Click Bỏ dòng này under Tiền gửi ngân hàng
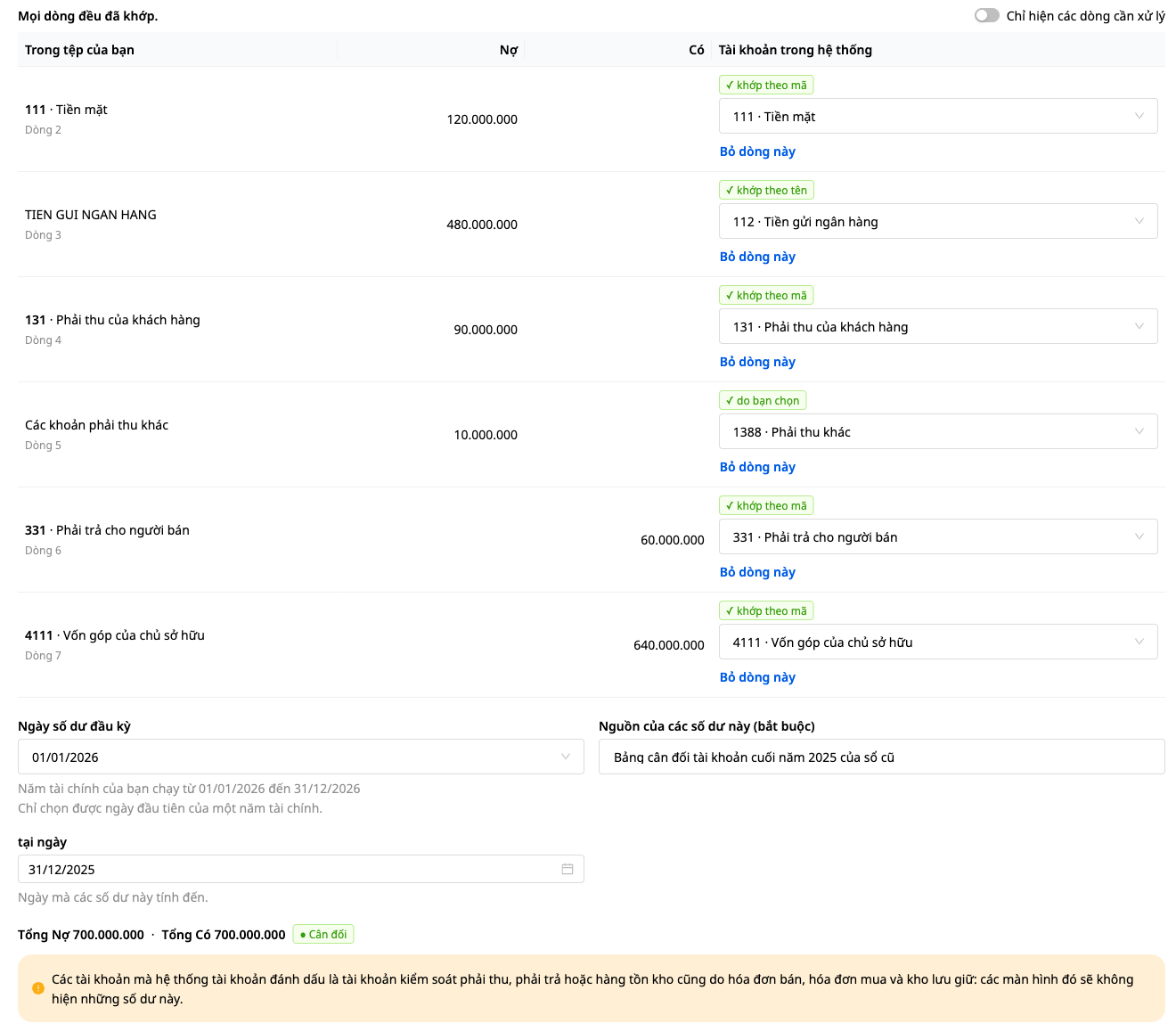The height and width of the screenshot is (1023, 1176). pos(757,257)
